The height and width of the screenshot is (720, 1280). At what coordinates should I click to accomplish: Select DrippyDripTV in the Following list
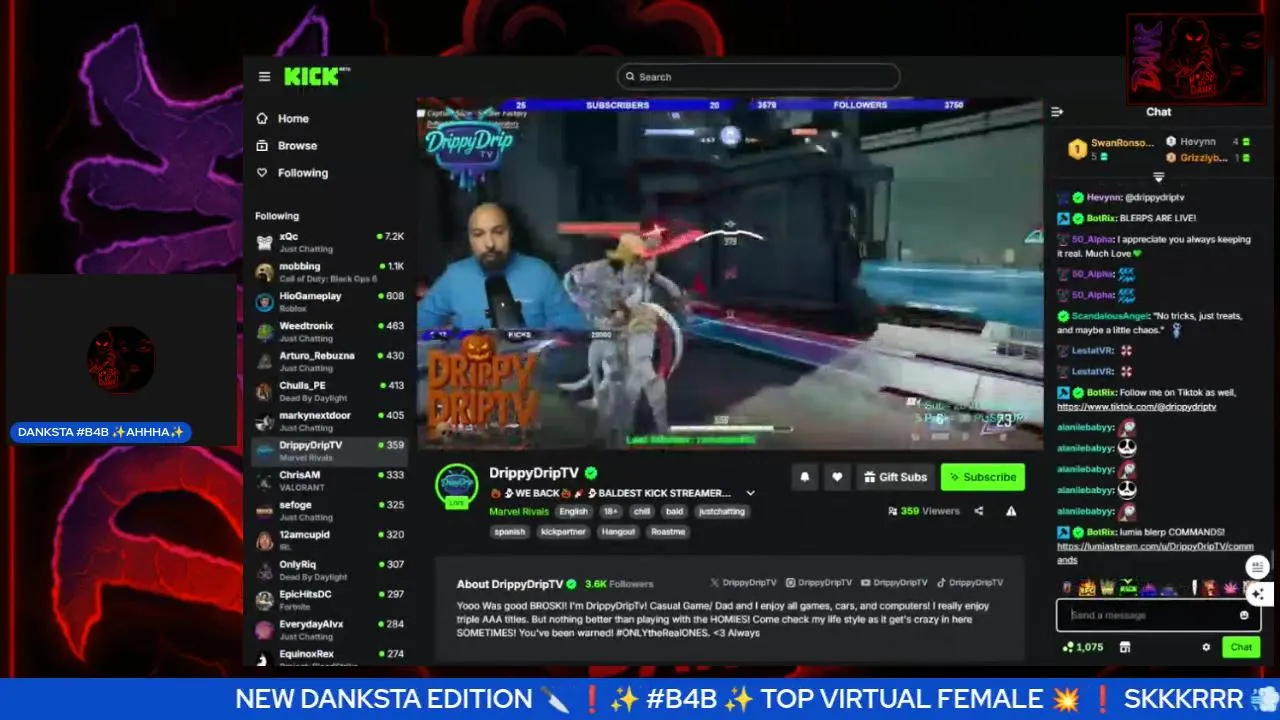[329, 450]
